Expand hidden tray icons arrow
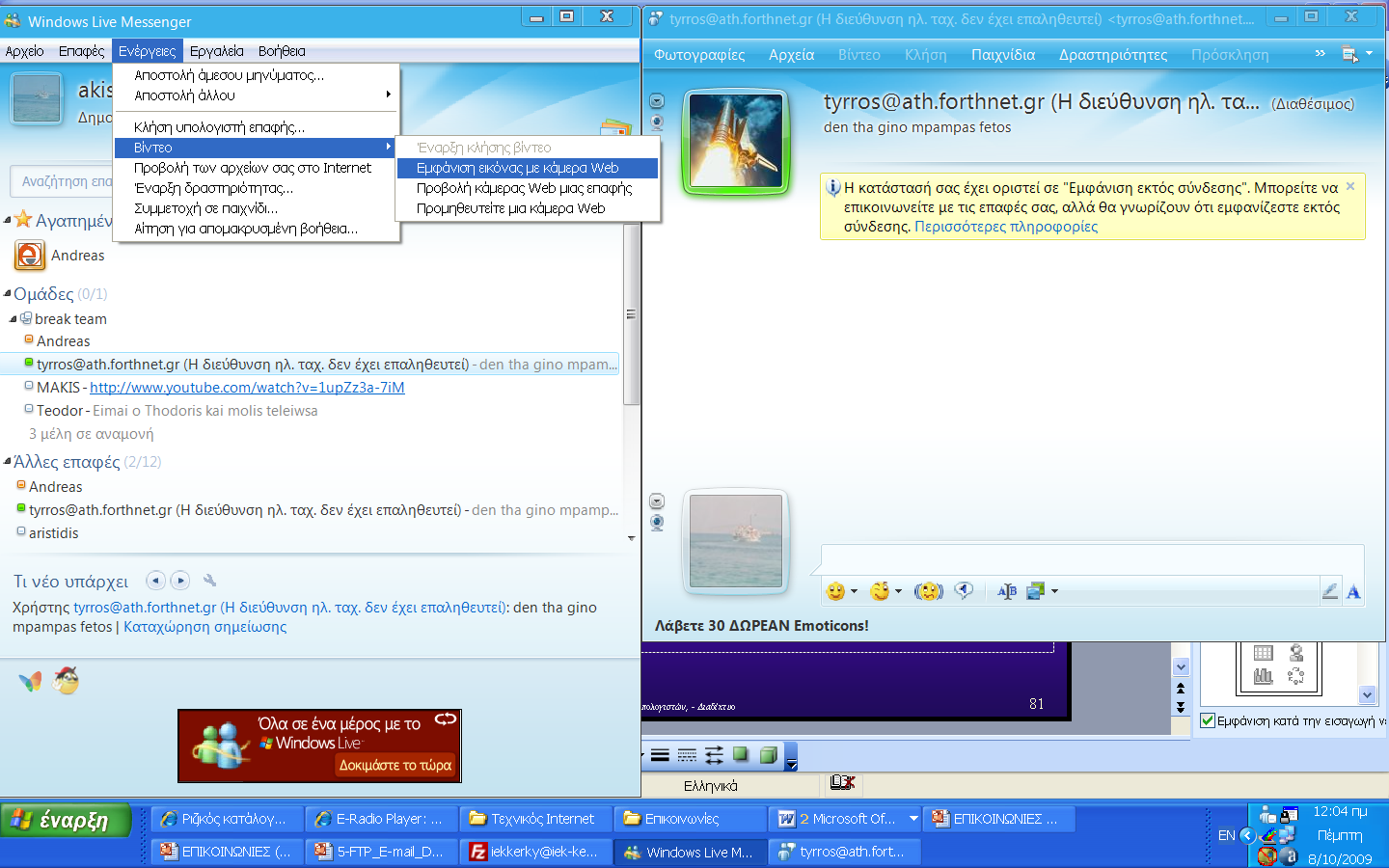Image resolution: width=1389 pixels, height=868 pixels. [x=1247, y=835]
